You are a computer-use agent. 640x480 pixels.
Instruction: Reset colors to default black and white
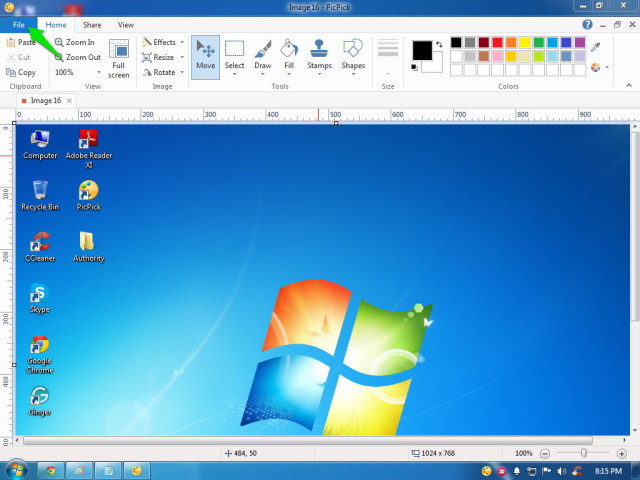click(415, 67)
